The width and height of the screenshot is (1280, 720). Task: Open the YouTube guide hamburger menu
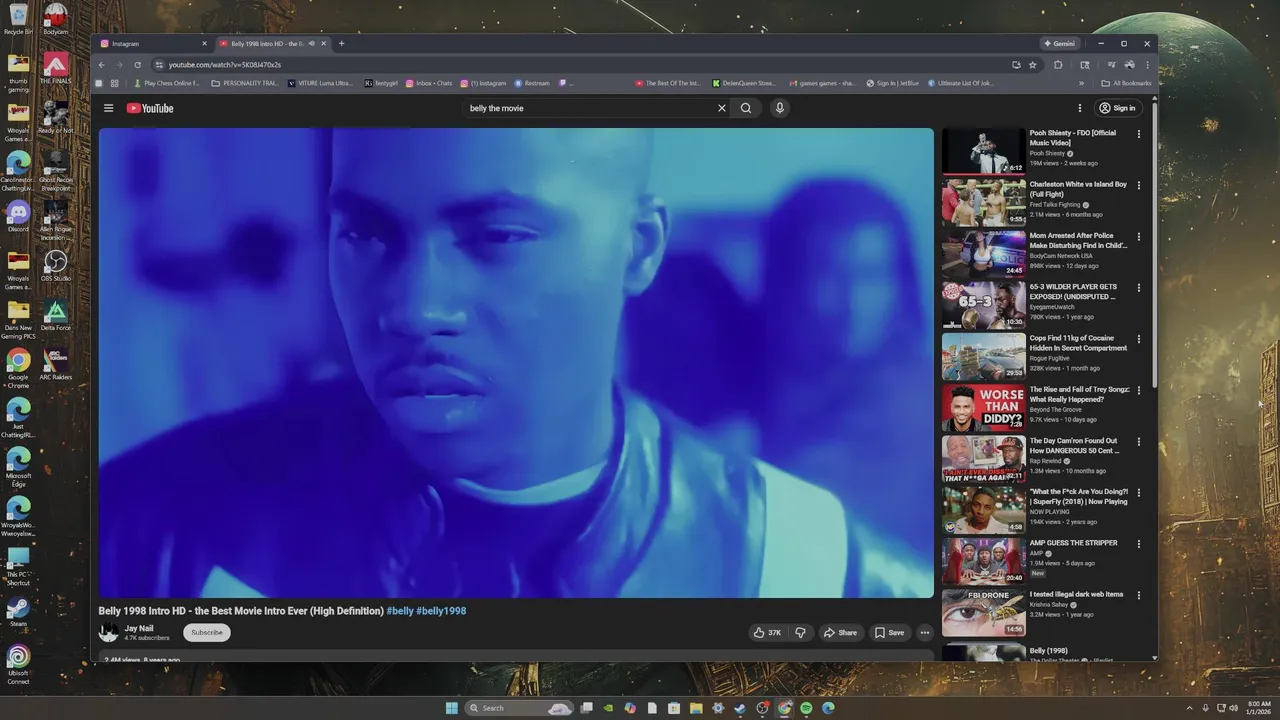click(109, 108)
